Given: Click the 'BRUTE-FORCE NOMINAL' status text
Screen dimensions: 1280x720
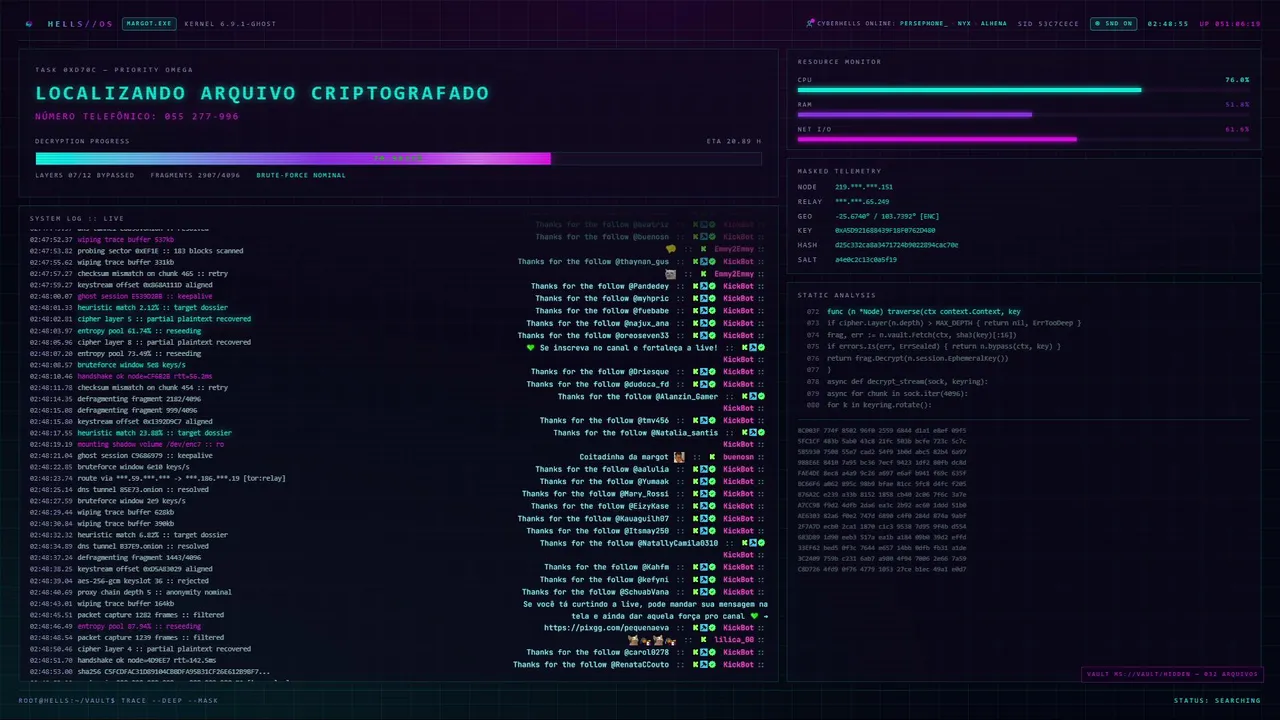Looking at the screenshot, I should (x=301, y=175).
